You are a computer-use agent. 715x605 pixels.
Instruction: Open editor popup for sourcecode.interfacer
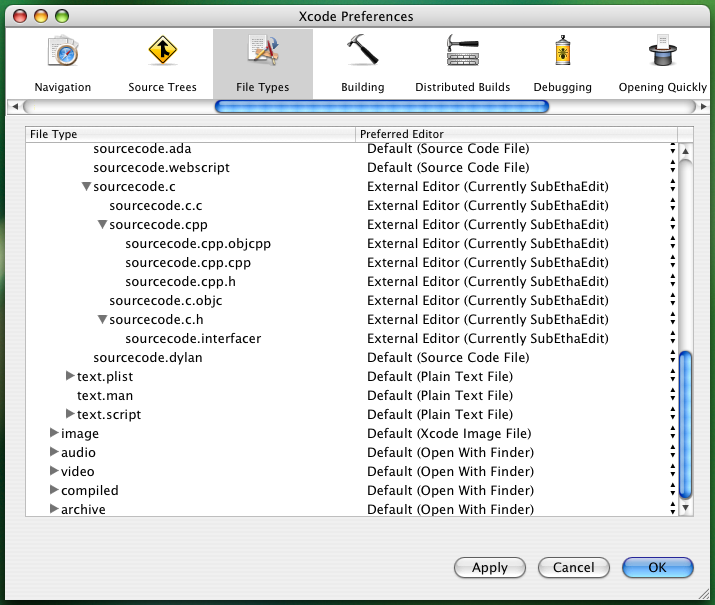[673, 338]
